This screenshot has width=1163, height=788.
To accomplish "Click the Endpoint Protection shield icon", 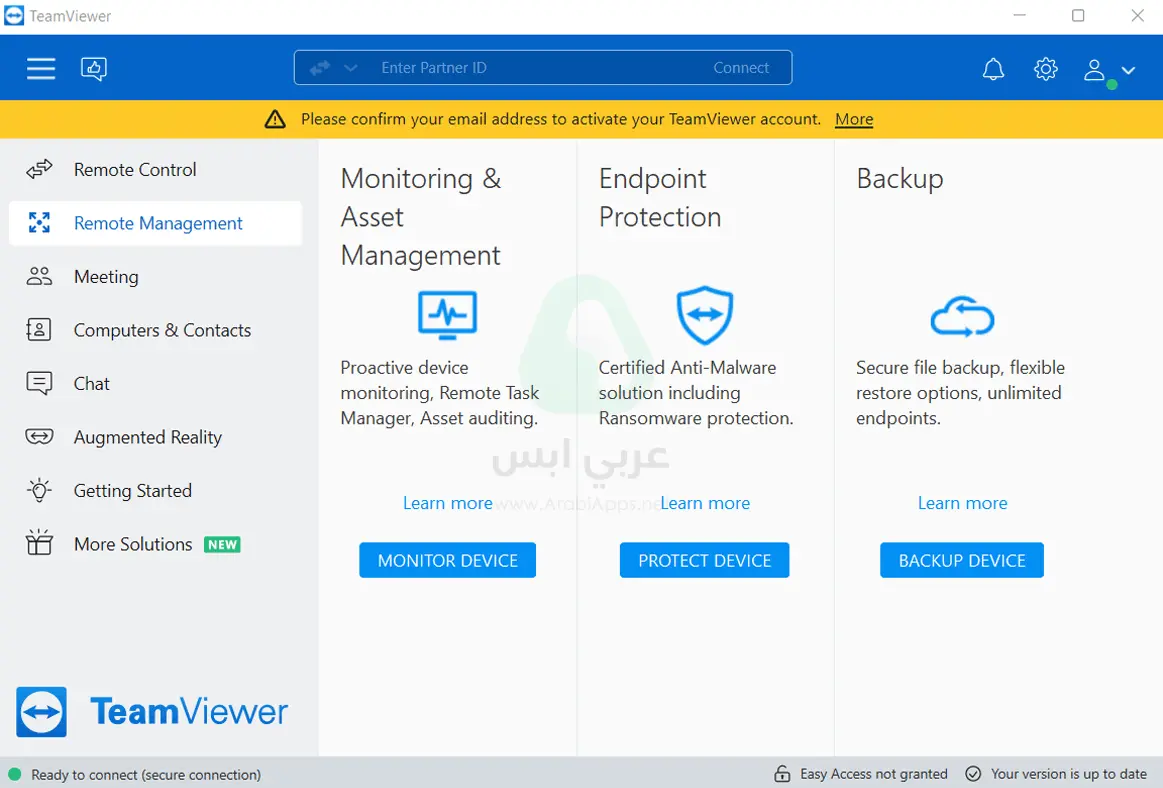I will tap(705, 316).
